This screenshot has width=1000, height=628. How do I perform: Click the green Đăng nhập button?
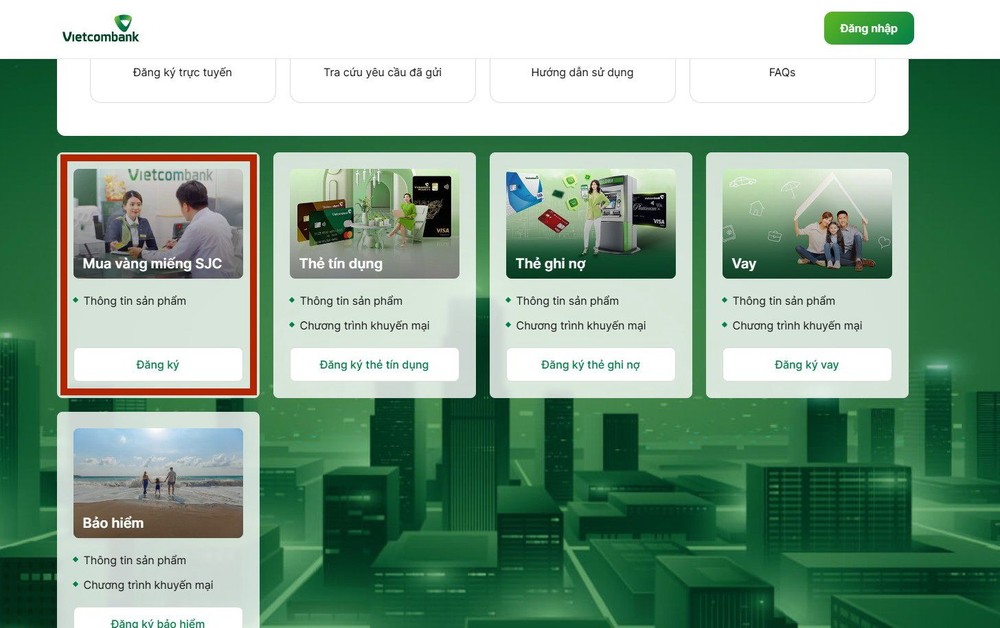[868, 28]
